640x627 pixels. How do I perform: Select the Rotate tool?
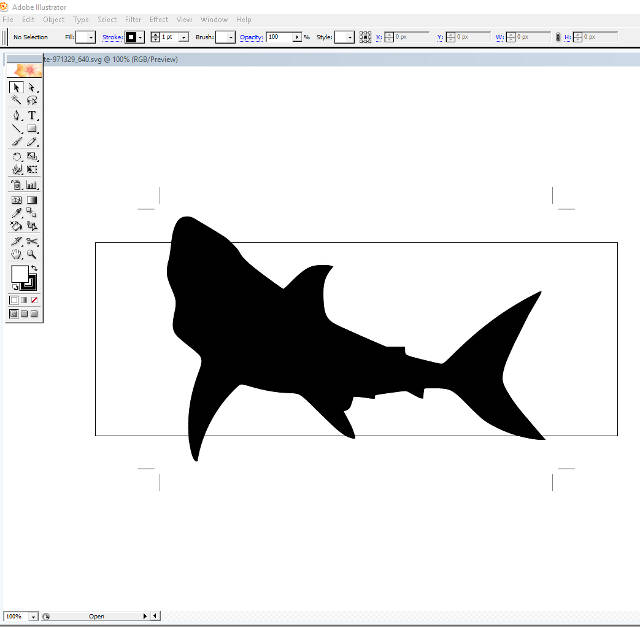(16, 156)
